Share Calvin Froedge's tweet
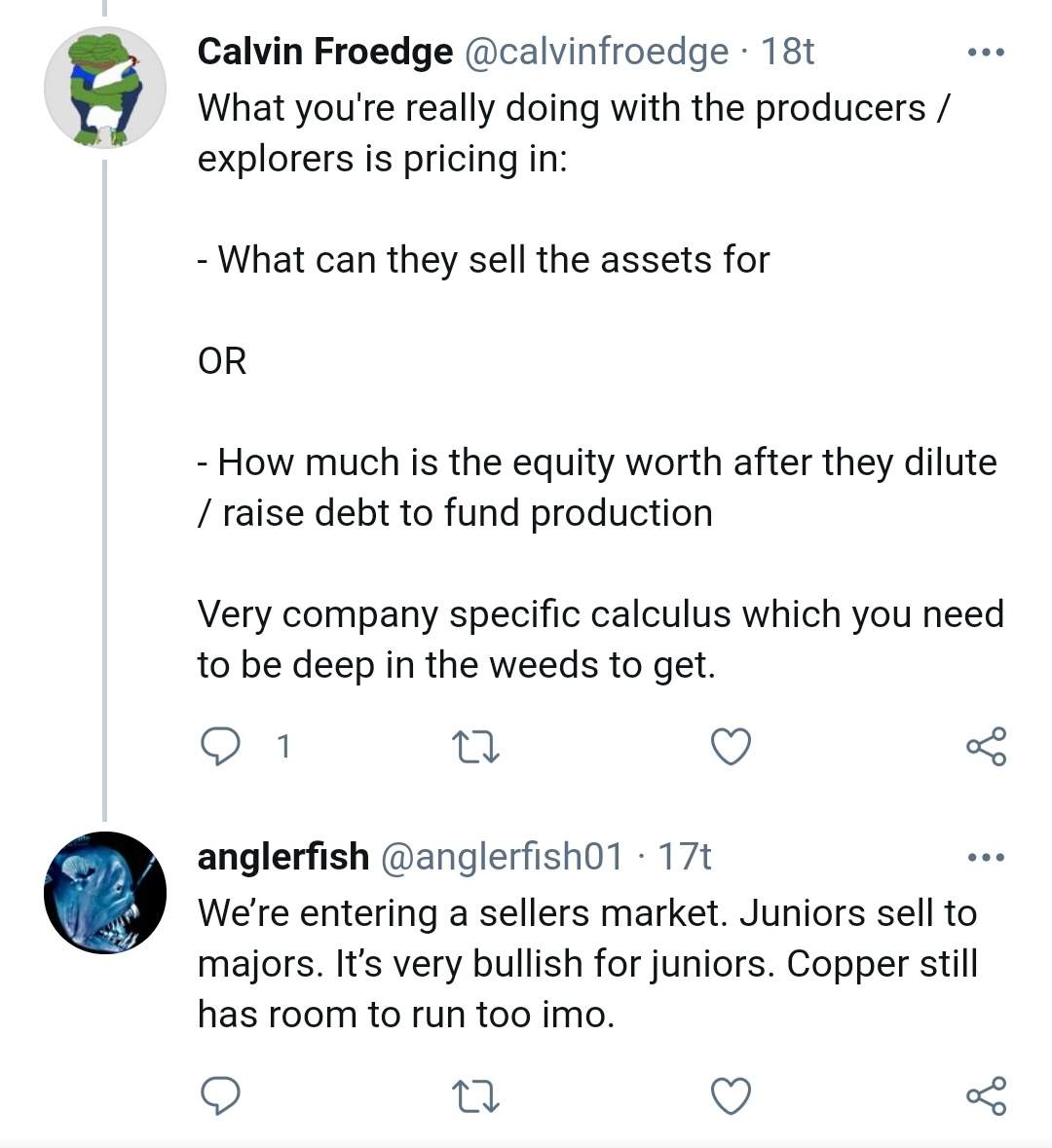Viewport: 1052px width, 1148px height. pos(986,747)
